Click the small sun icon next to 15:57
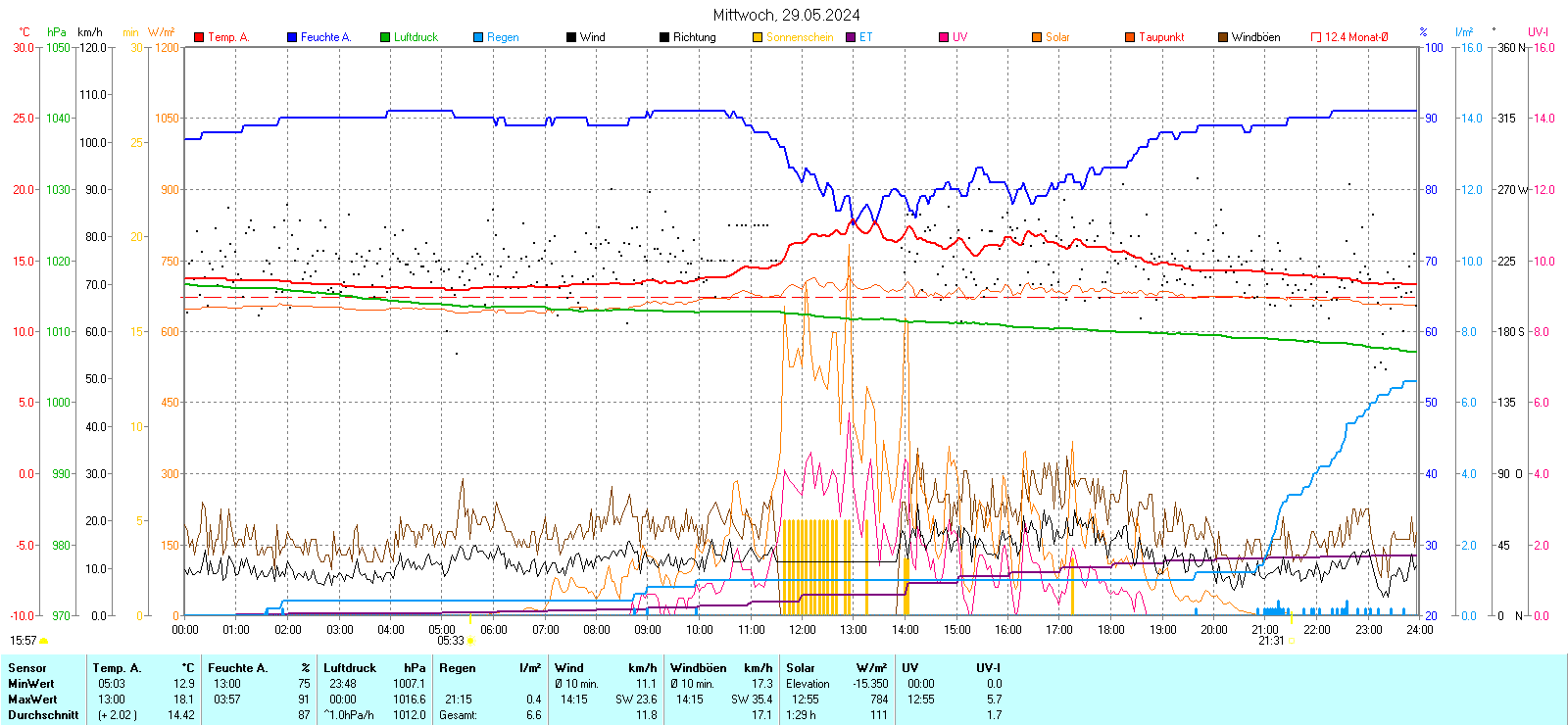Screen dimensions: 1568x725 pyautogui.click(x=43, y=641)
